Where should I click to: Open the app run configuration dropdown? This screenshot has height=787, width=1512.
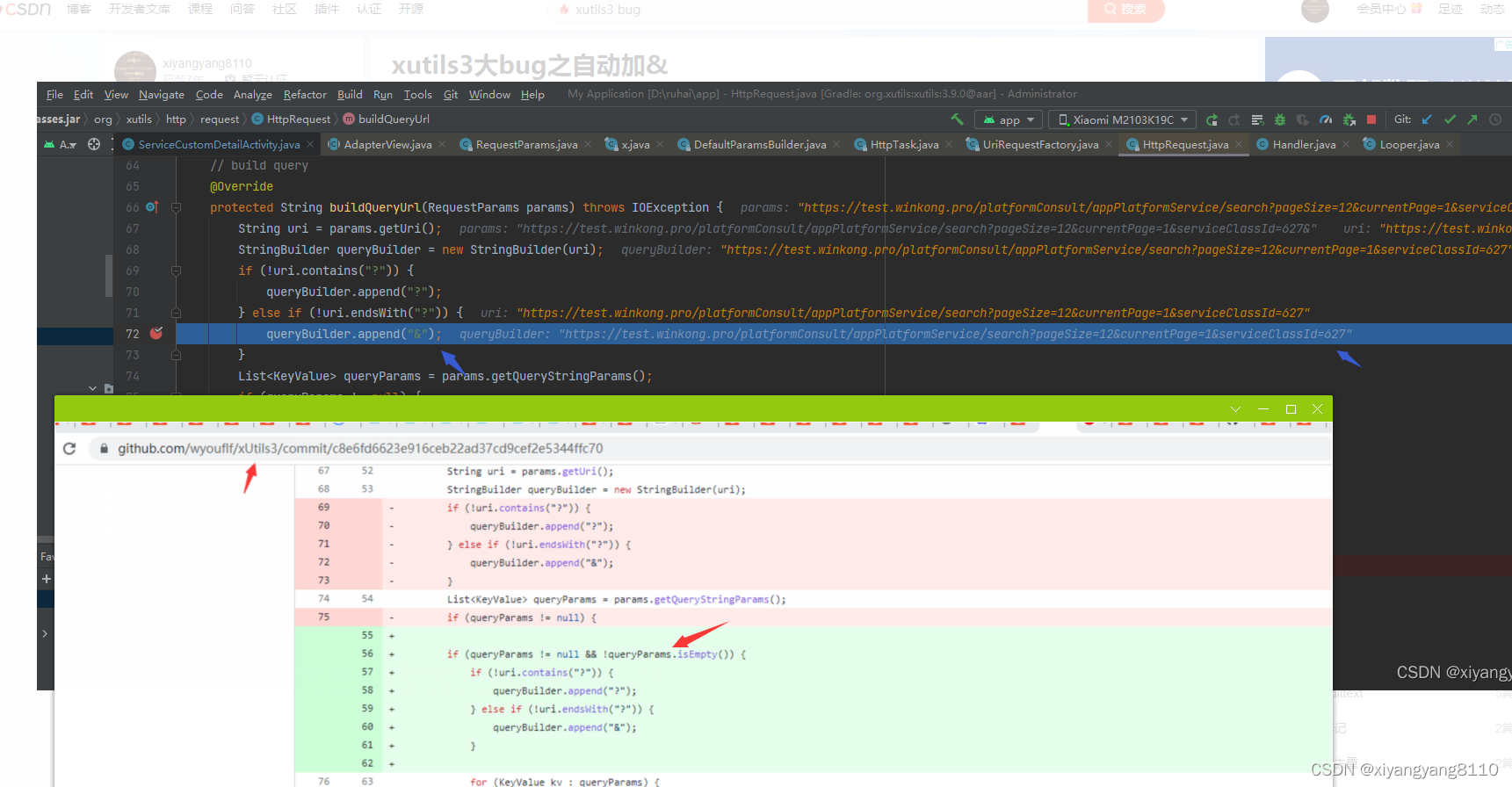[1009, 119]
